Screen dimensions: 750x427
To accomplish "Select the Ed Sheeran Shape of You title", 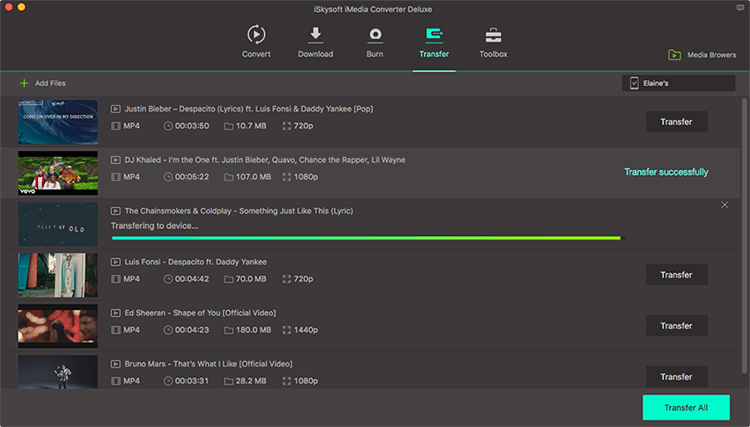I will pos(200,313).
